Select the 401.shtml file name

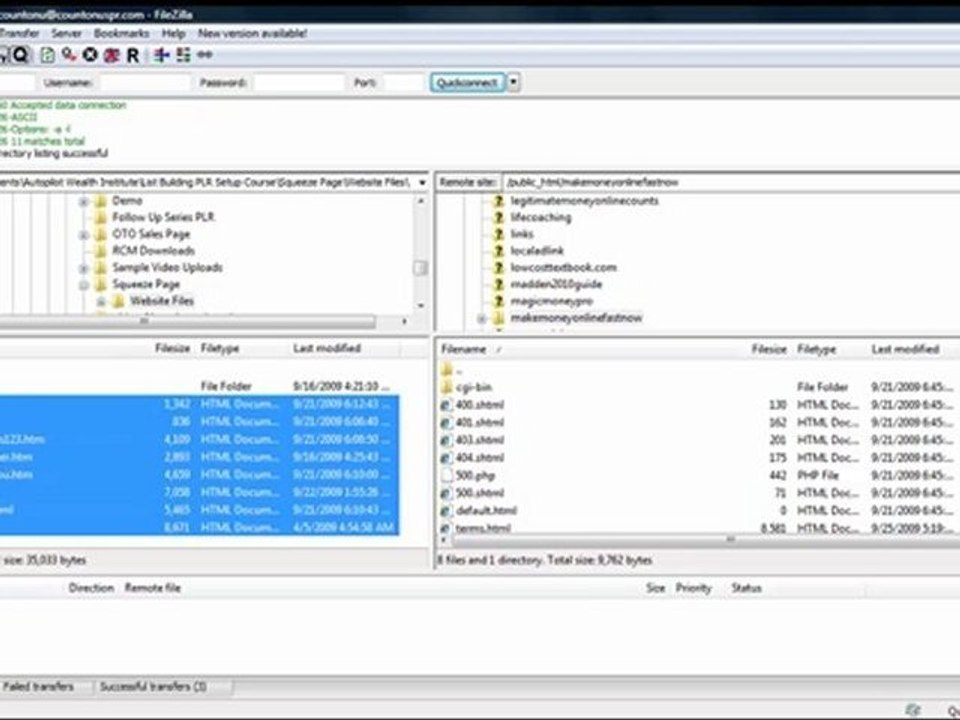(x=480, y=422)
